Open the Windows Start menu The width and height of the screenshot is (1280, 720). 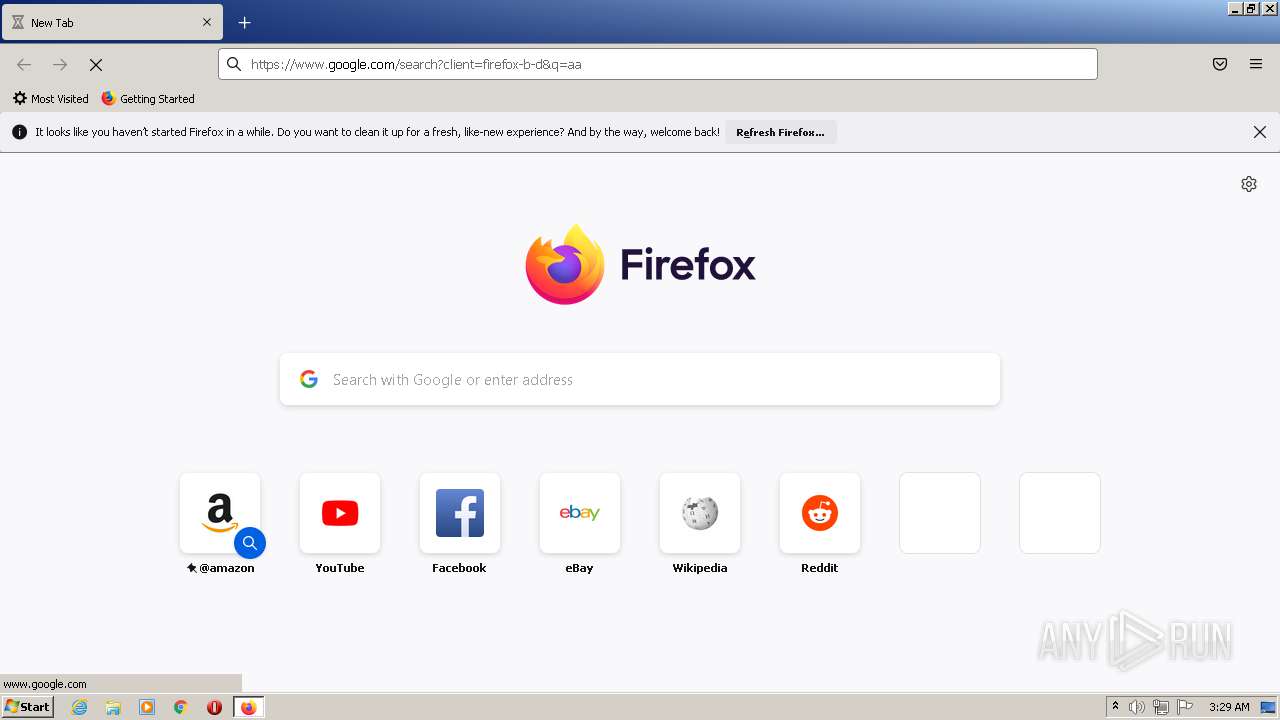click(x=27, y=707)
